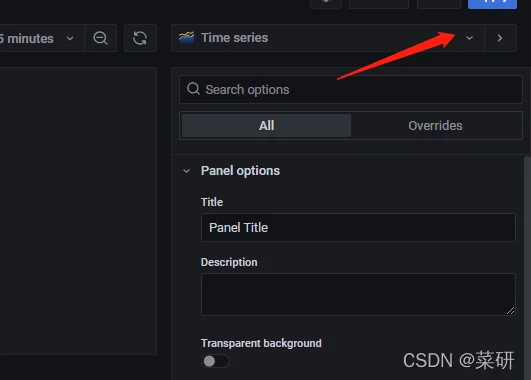This screenshot has height=380, width=531.
Task: Toggle the Transparent background switch
Action: coord(215,361)
